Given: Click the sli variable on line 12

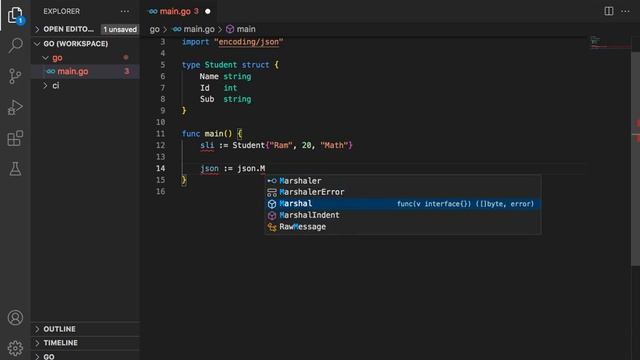Looking at the screenshot, I should click(x=207, y=145).
